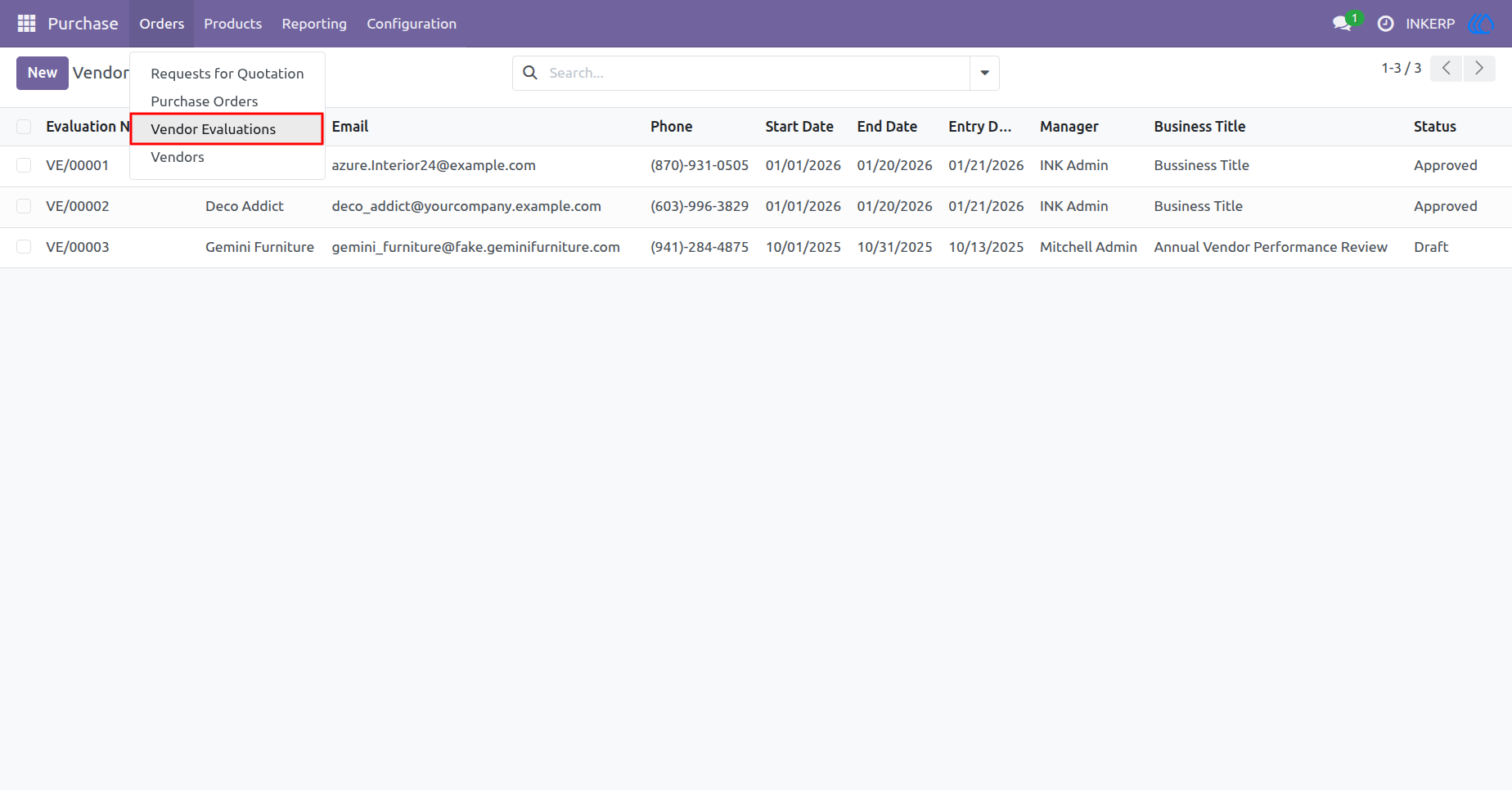Click vendor name Deco Addict
The height and width of the screenshot is (790, 1512).
pyautogui.click(x=245, y=206)
